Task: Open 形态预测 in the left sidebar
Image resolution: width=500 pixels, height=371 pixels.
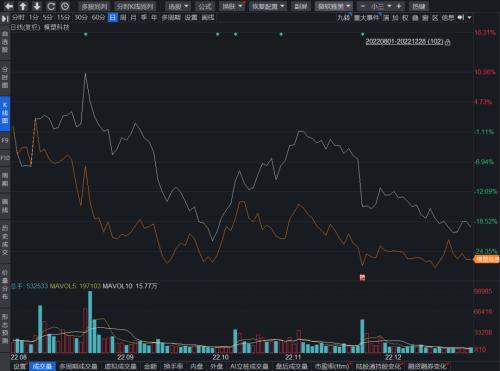Action: [5, 328]
